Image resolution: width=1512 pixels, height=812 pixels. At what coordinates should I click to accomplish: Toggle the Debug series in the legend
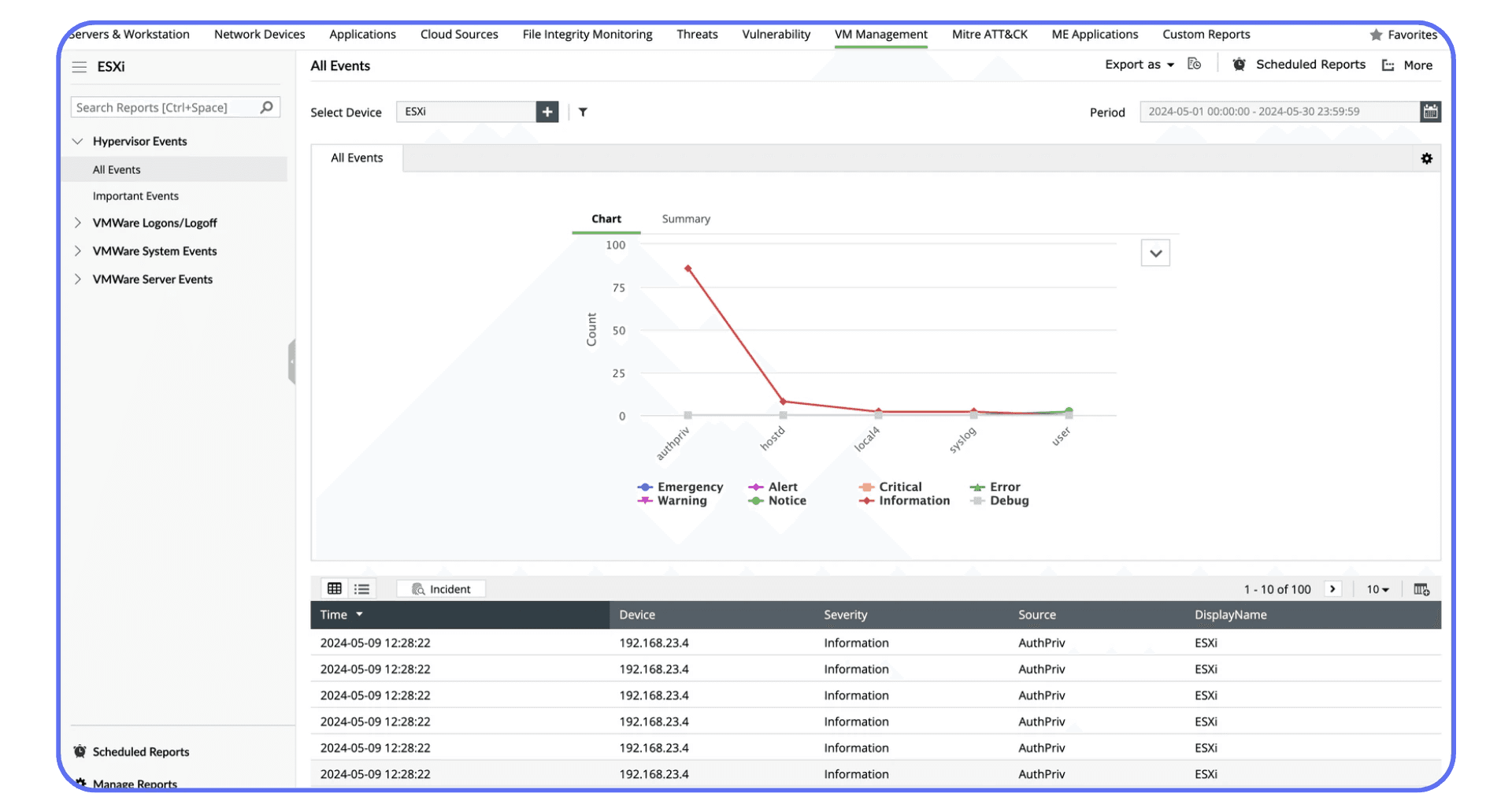[x=999, y=500]
